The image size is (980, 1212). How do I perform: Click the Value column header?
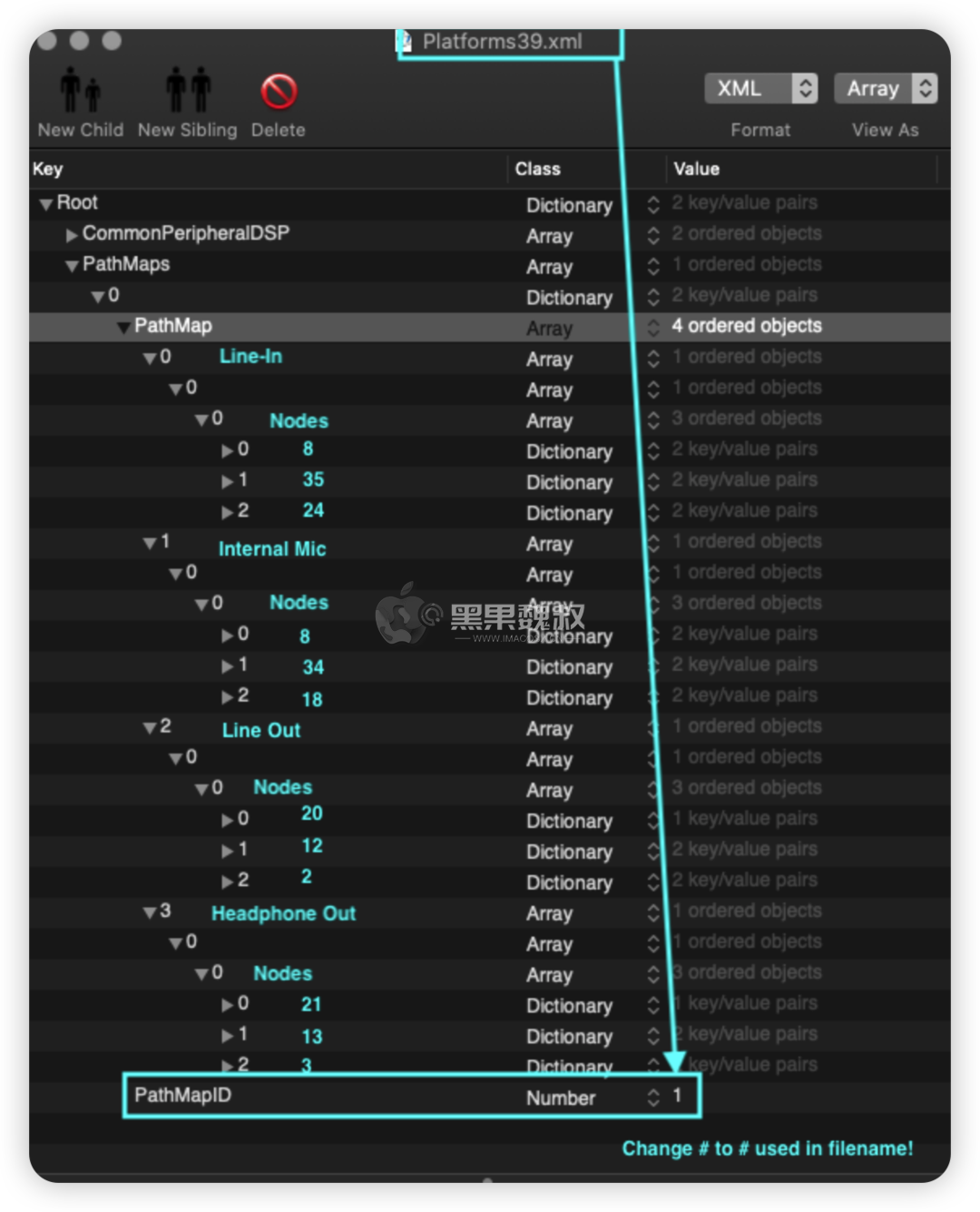(696, 169)
